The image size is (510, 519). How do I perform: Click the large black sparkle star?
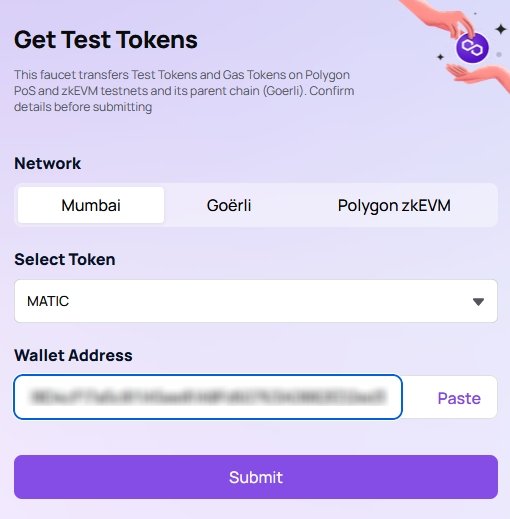coord(500,29)
